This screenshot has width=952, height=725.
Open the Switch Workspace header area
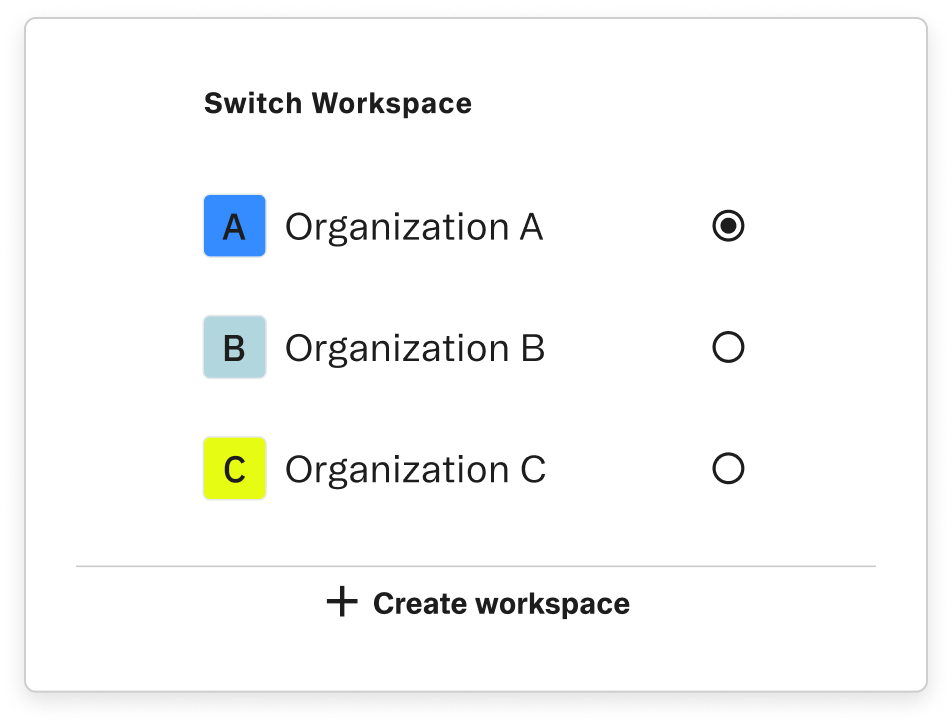tap(338, 102)
